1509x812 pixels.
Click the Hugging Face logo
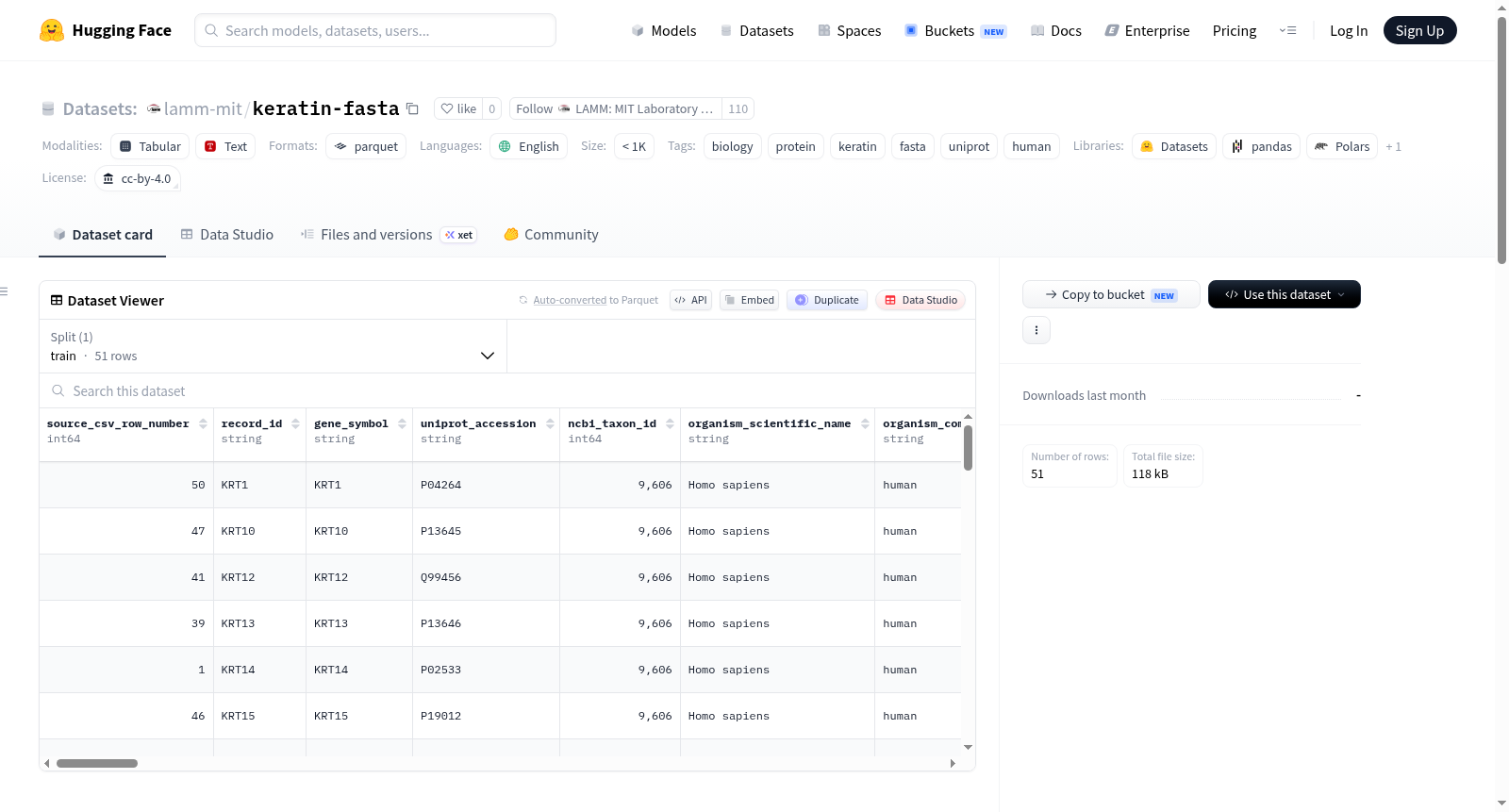click(x=106, y=30)
